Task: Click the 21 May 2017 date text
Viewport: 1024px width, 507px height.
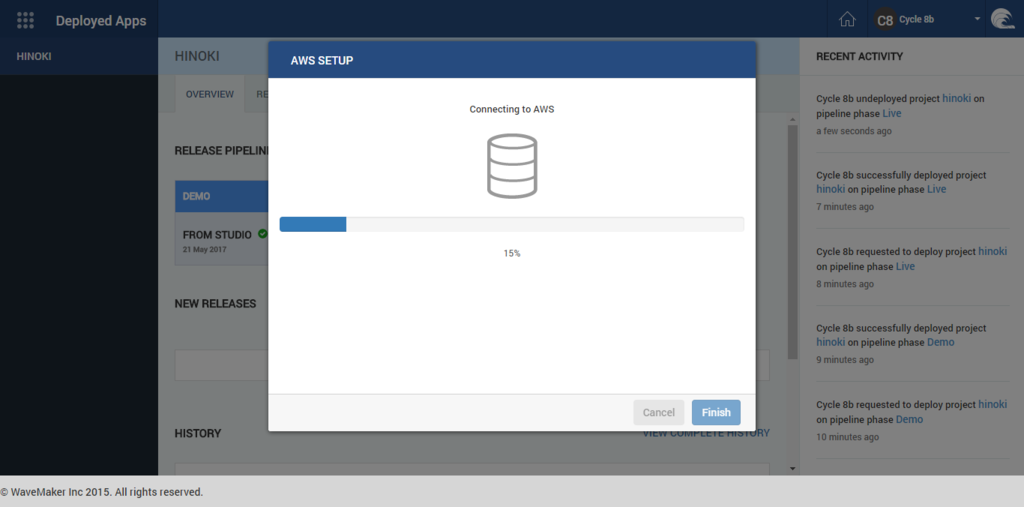Action: pos(204,250)
